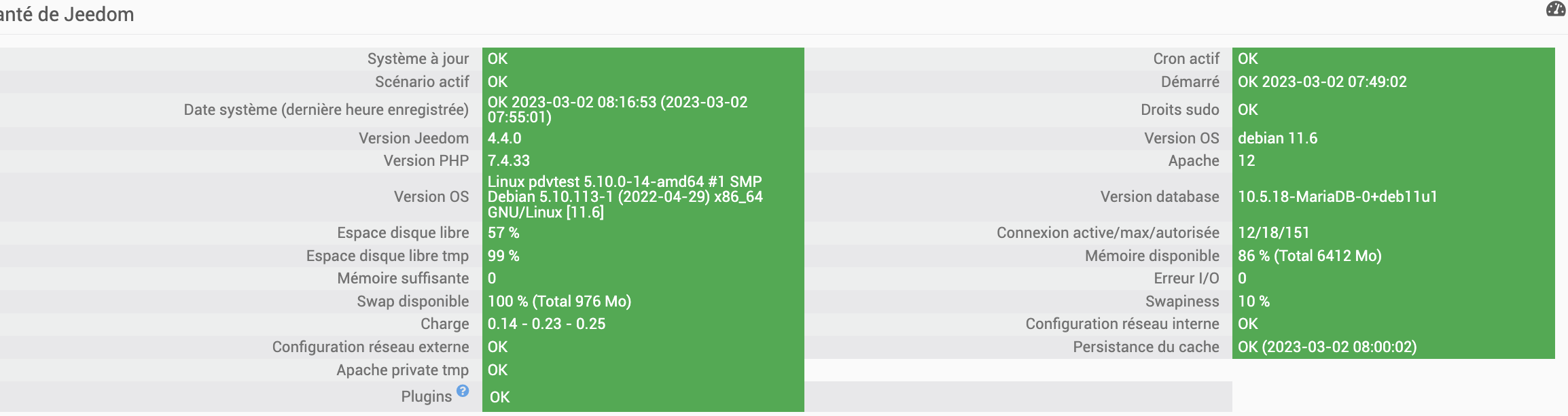
Task: Click the Version PHP 7.4.33 value
Action: [x=510, y=161]
